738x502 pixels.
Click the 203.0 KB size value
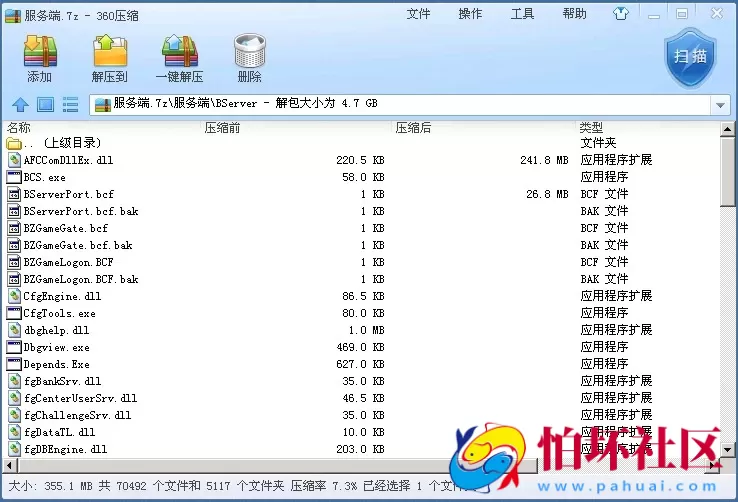coord(360,449)
